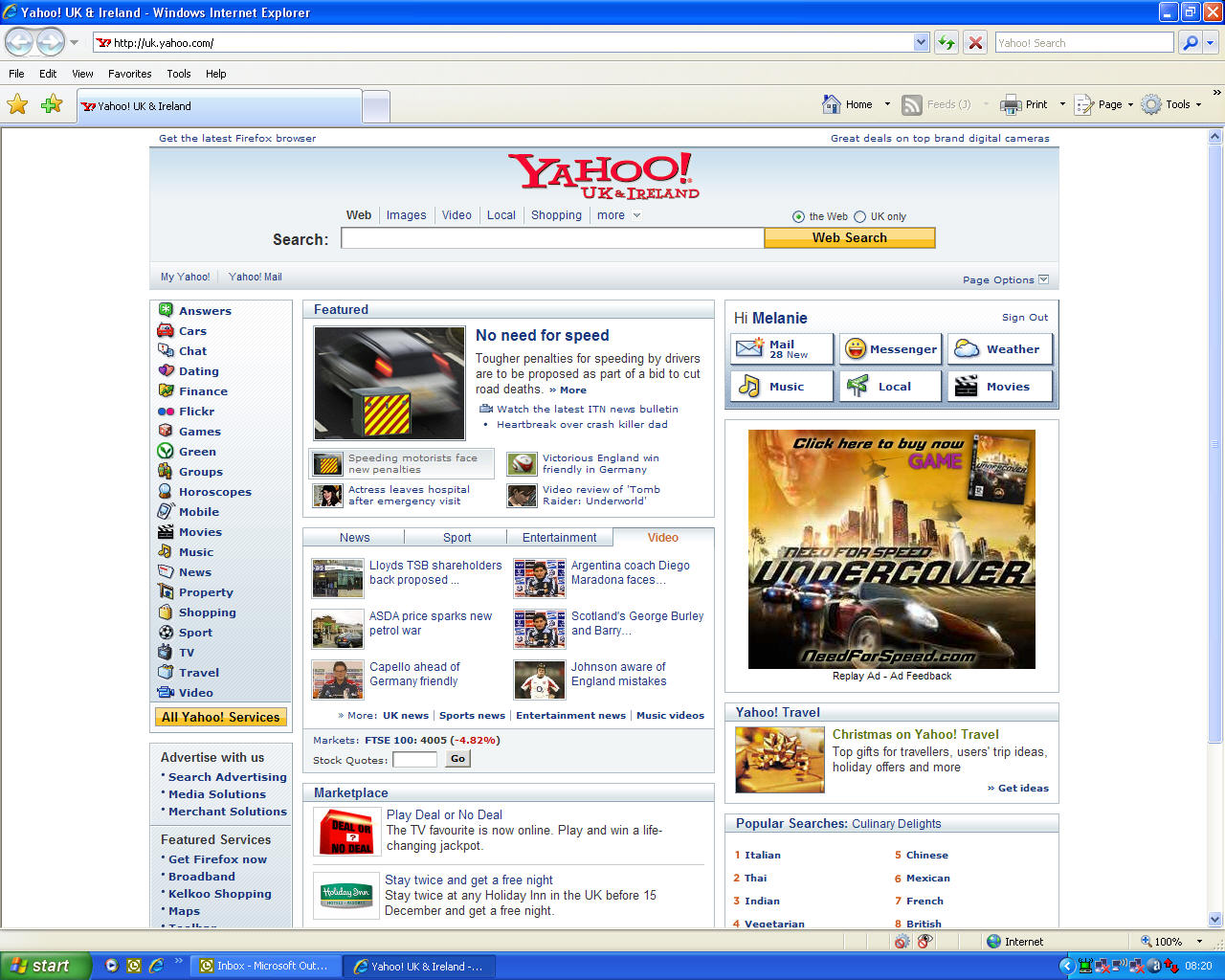This screenshot has width=1225, height=980.
Task: Click the Need for Speed Undercover ad
Action: [892, 549]
